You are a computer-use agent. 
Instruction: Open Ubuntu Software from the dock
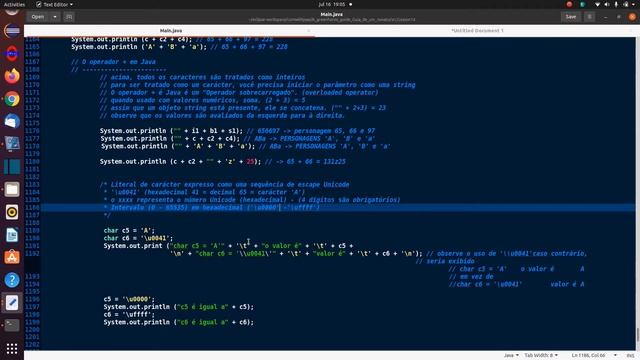(12, 257)
